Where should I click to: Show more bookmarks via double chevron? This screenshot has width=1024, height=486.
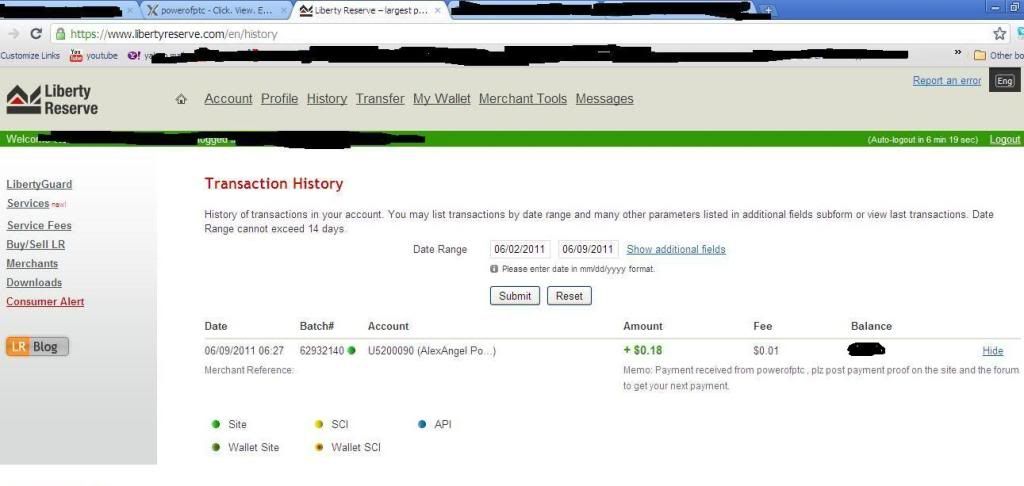(958, 53)
